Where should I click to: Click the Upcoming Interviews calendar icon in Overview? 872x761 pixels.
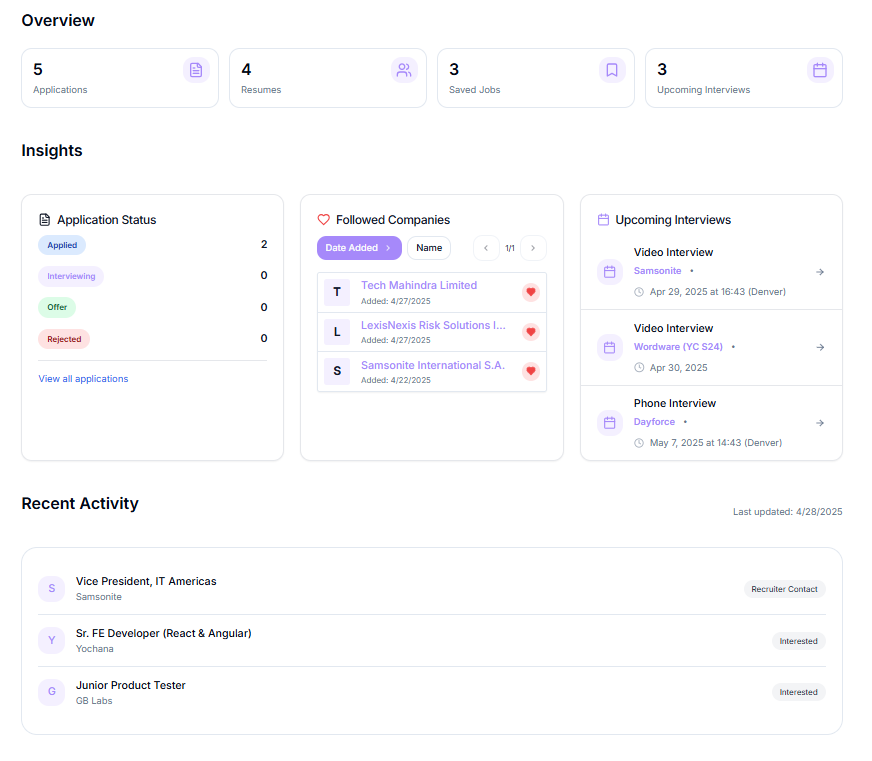(820, 70)
